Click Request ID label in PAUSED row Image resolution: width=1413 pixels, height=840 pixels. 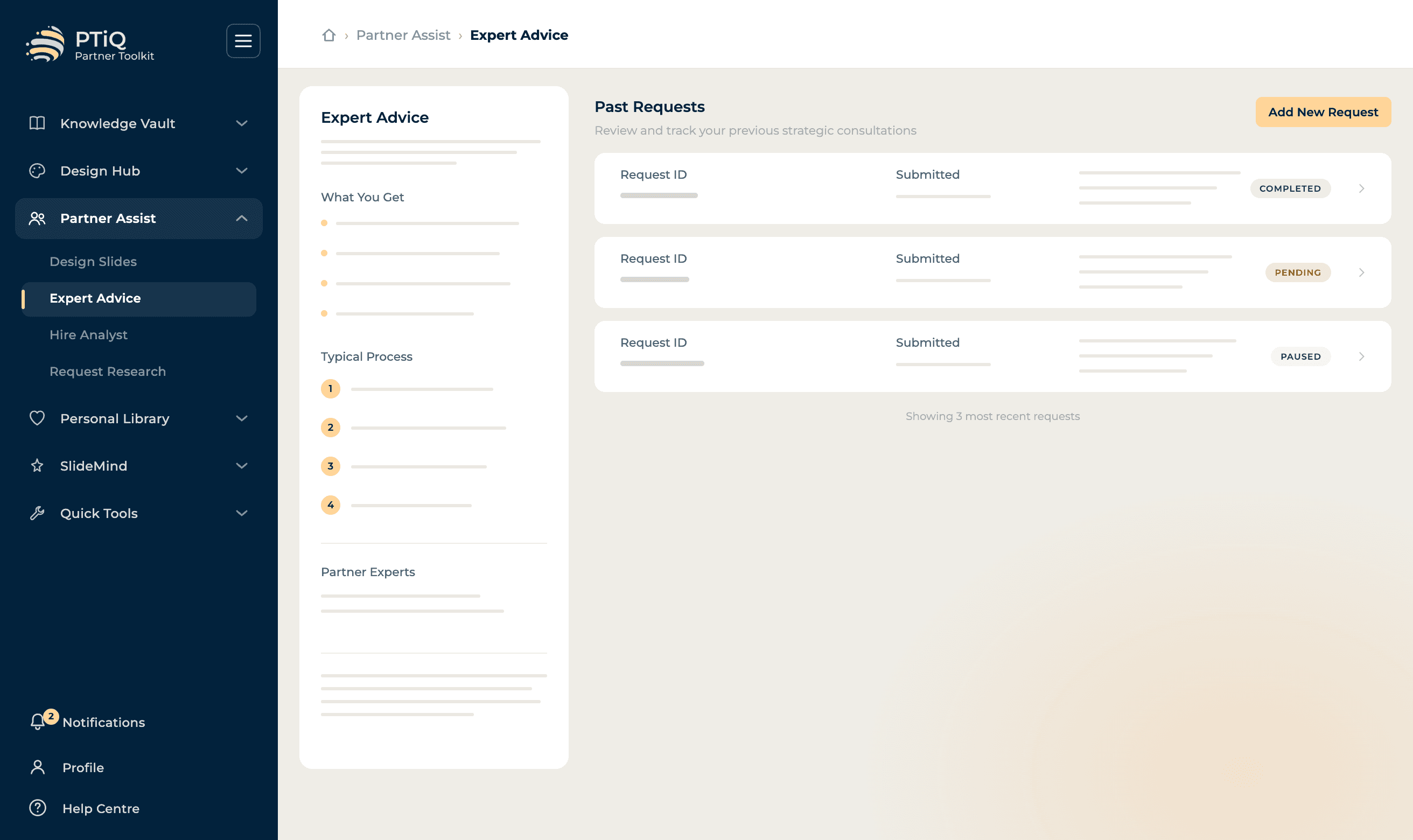(x=654, y=342)
